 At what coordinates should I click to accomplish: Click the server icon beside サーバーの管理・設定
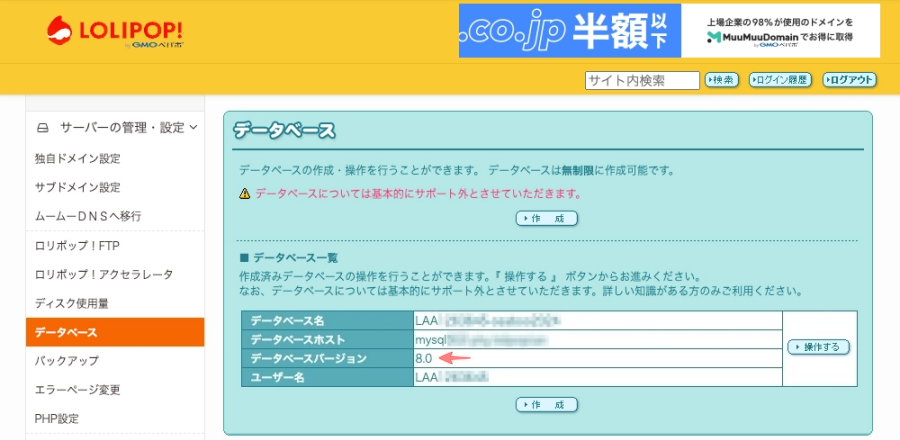click(x=42, y=128)
